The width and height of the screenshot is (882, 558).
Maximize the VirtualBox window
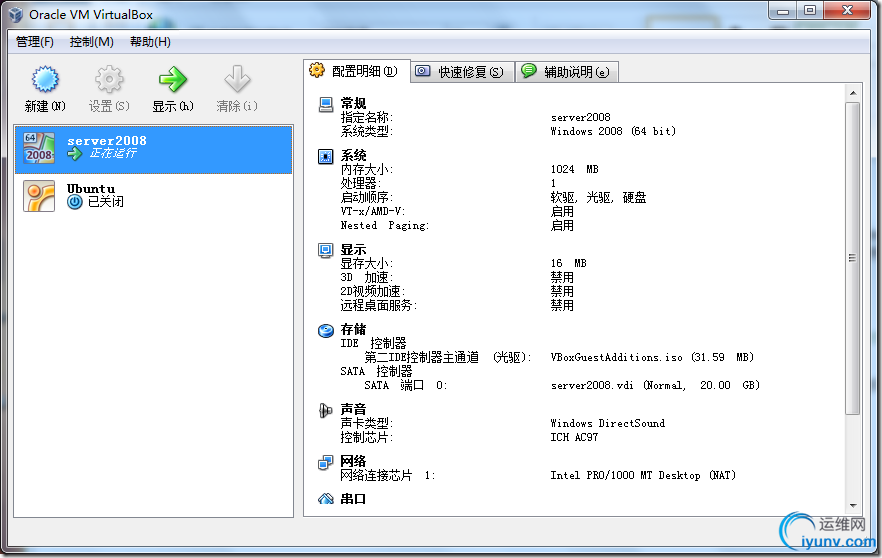coord(810,10)
